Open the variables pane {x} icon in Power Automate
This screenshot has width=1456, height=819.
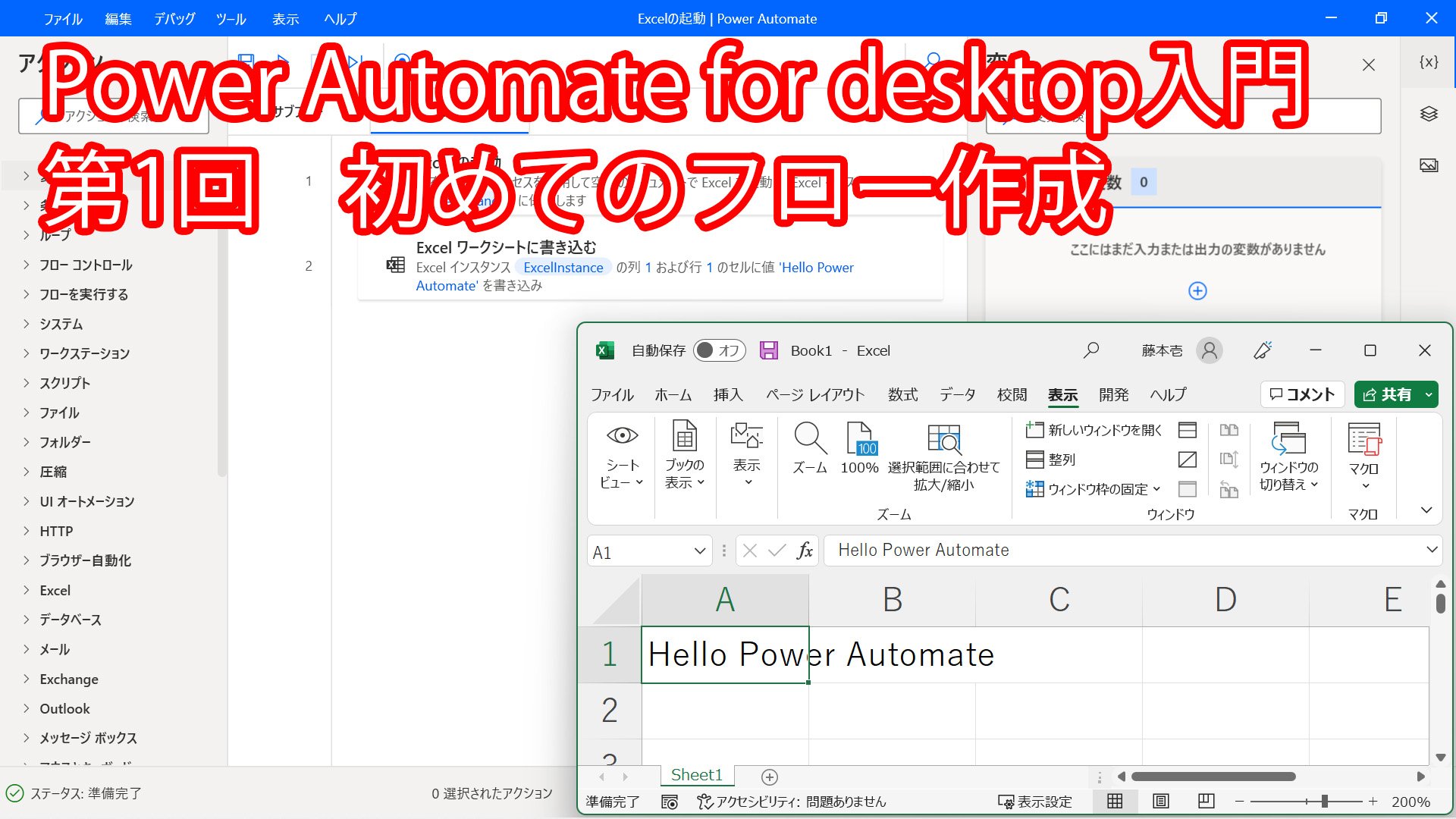pyautogui.click(x=1429, y=62)
